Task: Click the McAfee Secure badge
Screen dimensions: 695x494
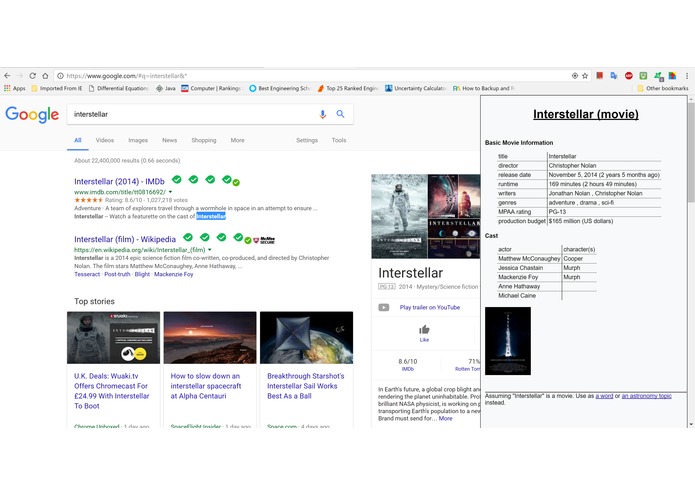Action: pos(264,240)
